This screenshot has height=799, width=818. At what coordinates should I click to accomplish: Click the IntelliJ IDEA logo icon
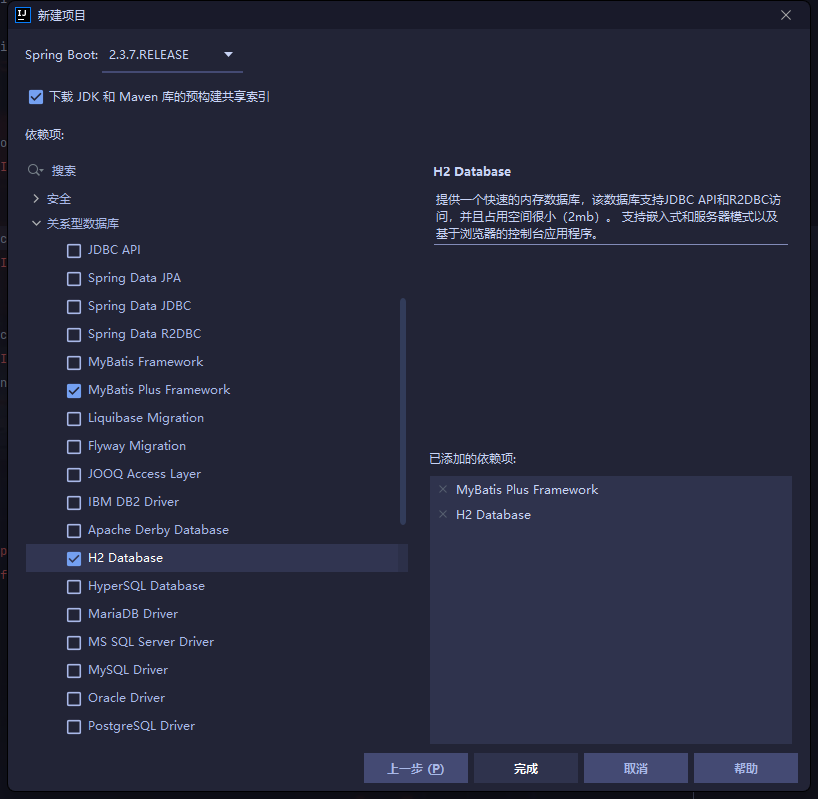click(x=22, y=15)
